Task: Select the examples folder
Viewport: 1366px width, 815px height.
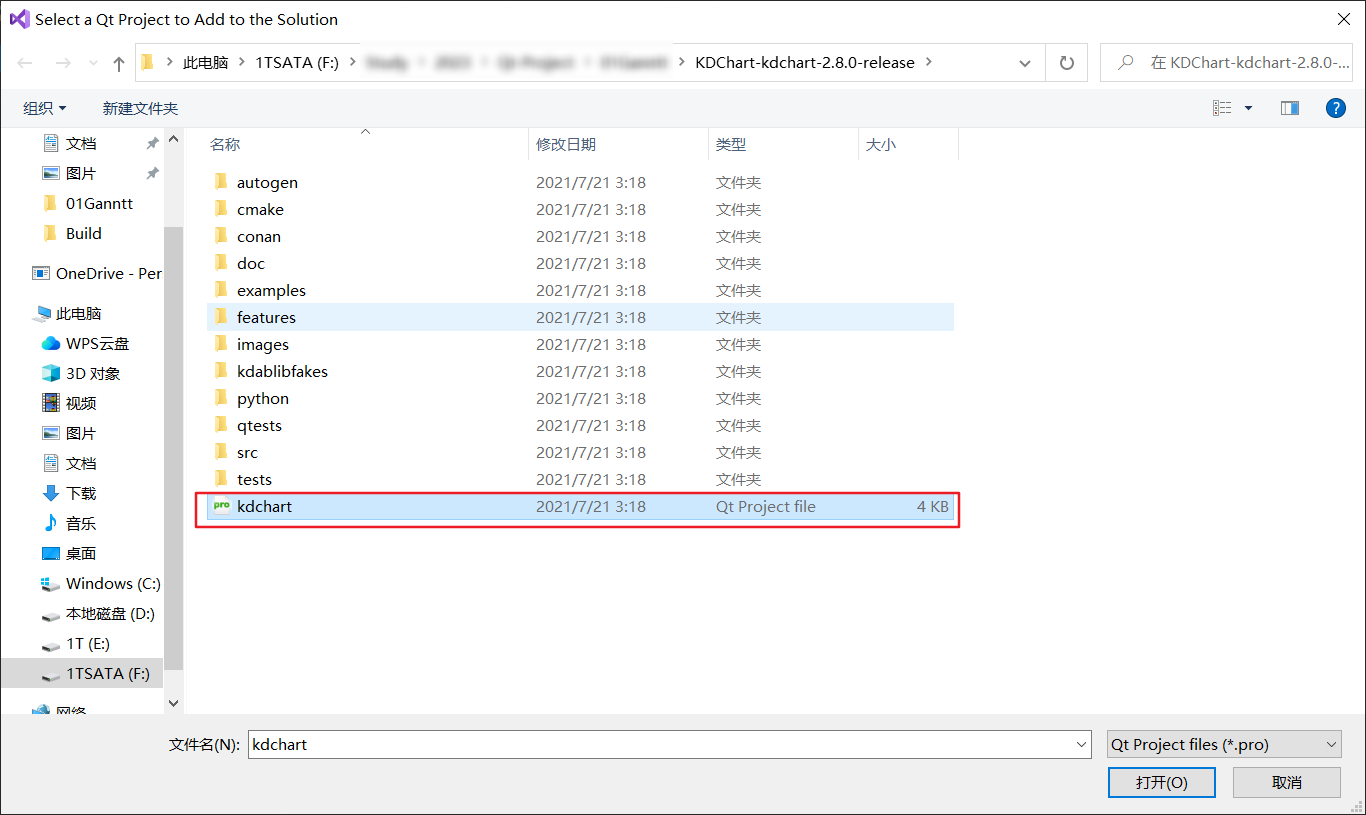Action: tap(580, 290)
